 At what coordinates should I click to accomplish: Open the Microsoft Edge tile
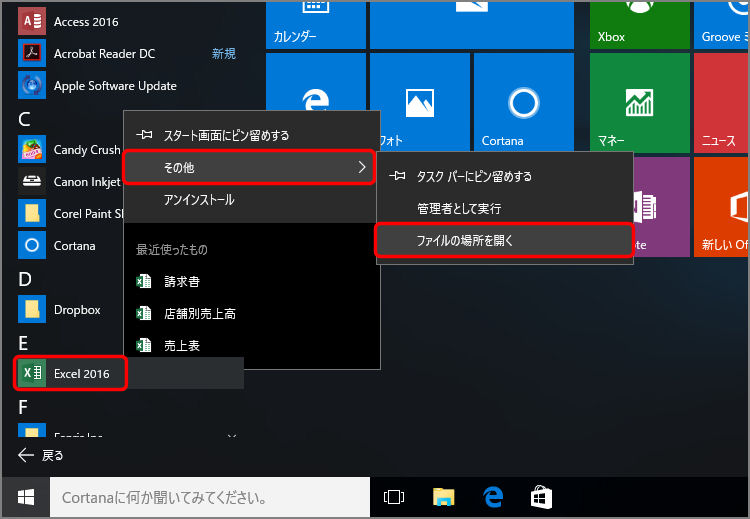click(316, 81)
